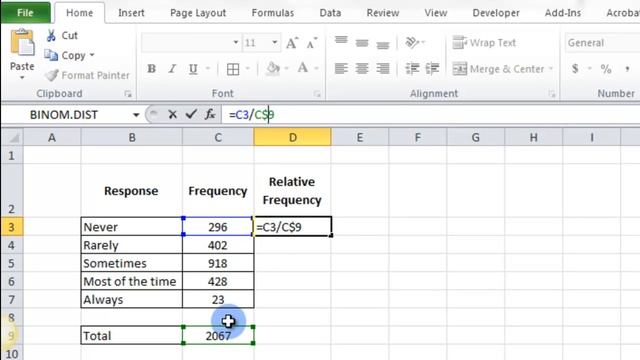Click Increase Indent icon
This screenshot has height=360, width=640.
coord(432,69)
